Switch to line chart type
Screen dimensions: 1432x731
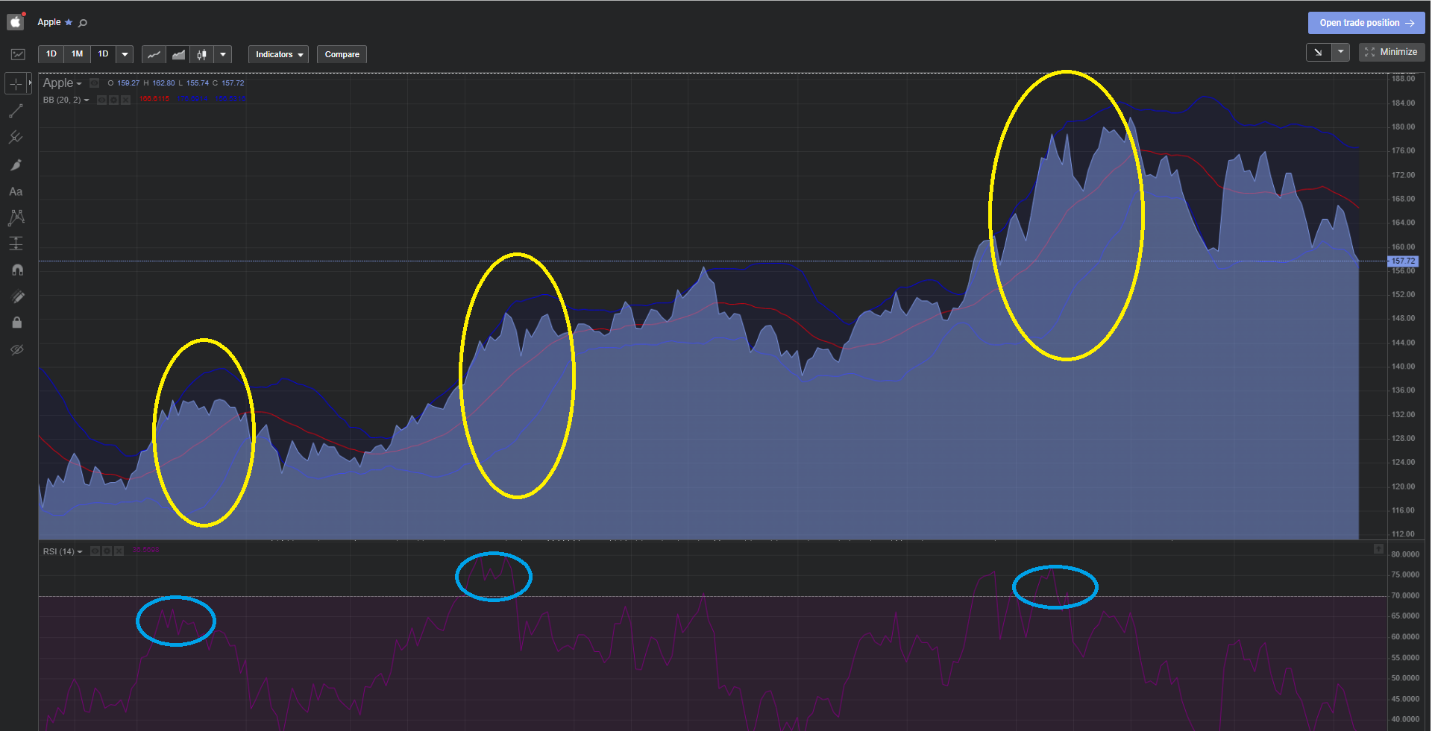pos(154,54)
